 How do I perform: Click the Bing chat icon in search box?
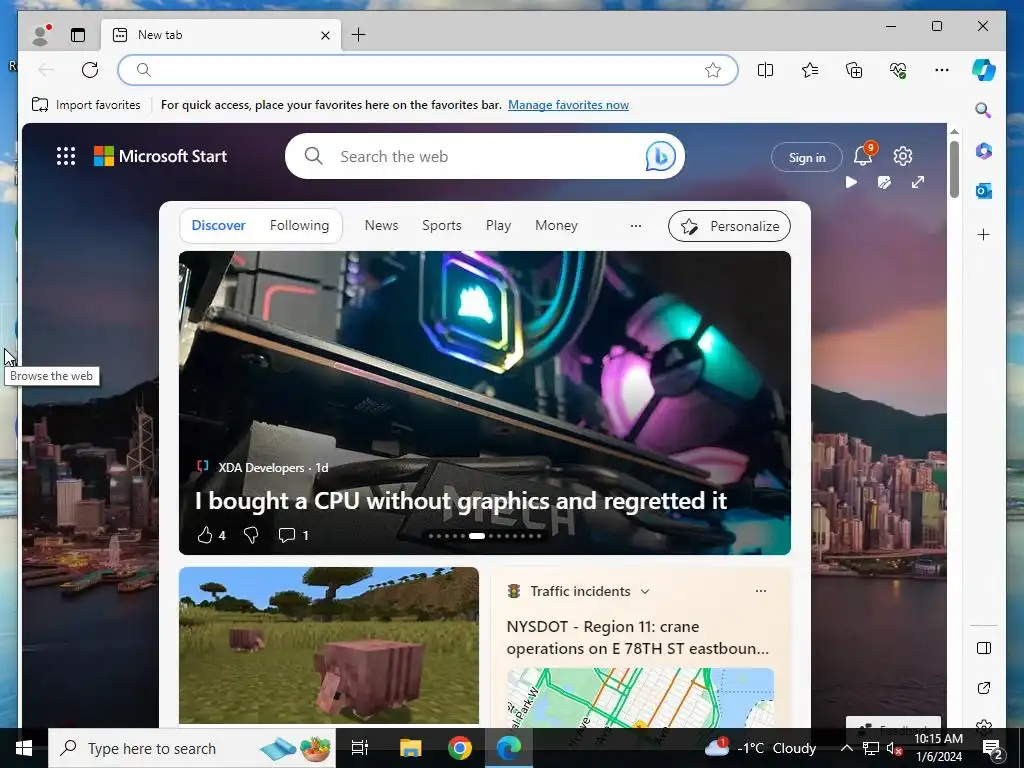pos(660,156)
